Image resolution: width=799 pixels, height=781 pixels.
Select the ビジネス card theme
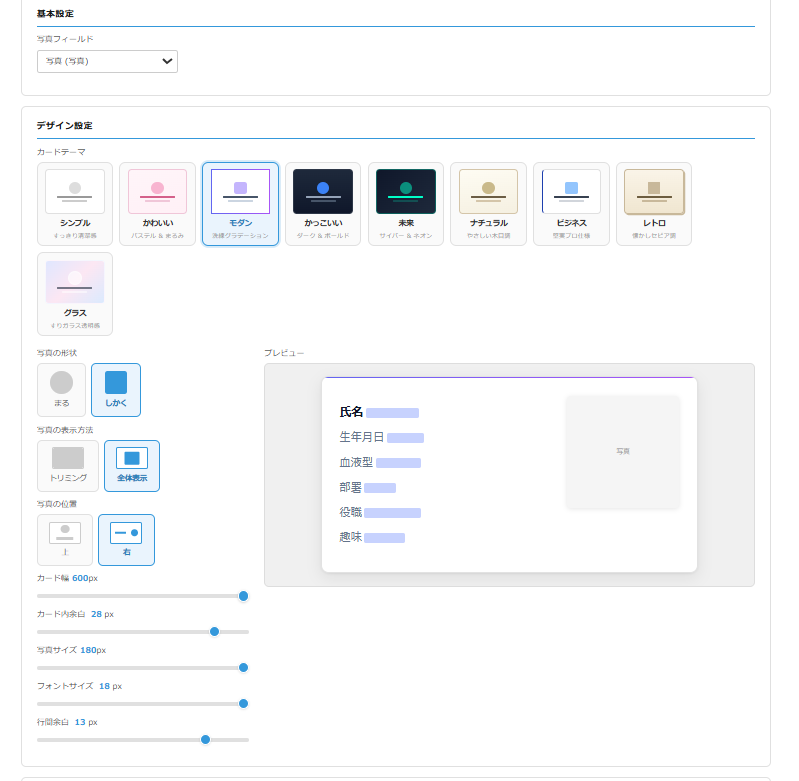571,204
